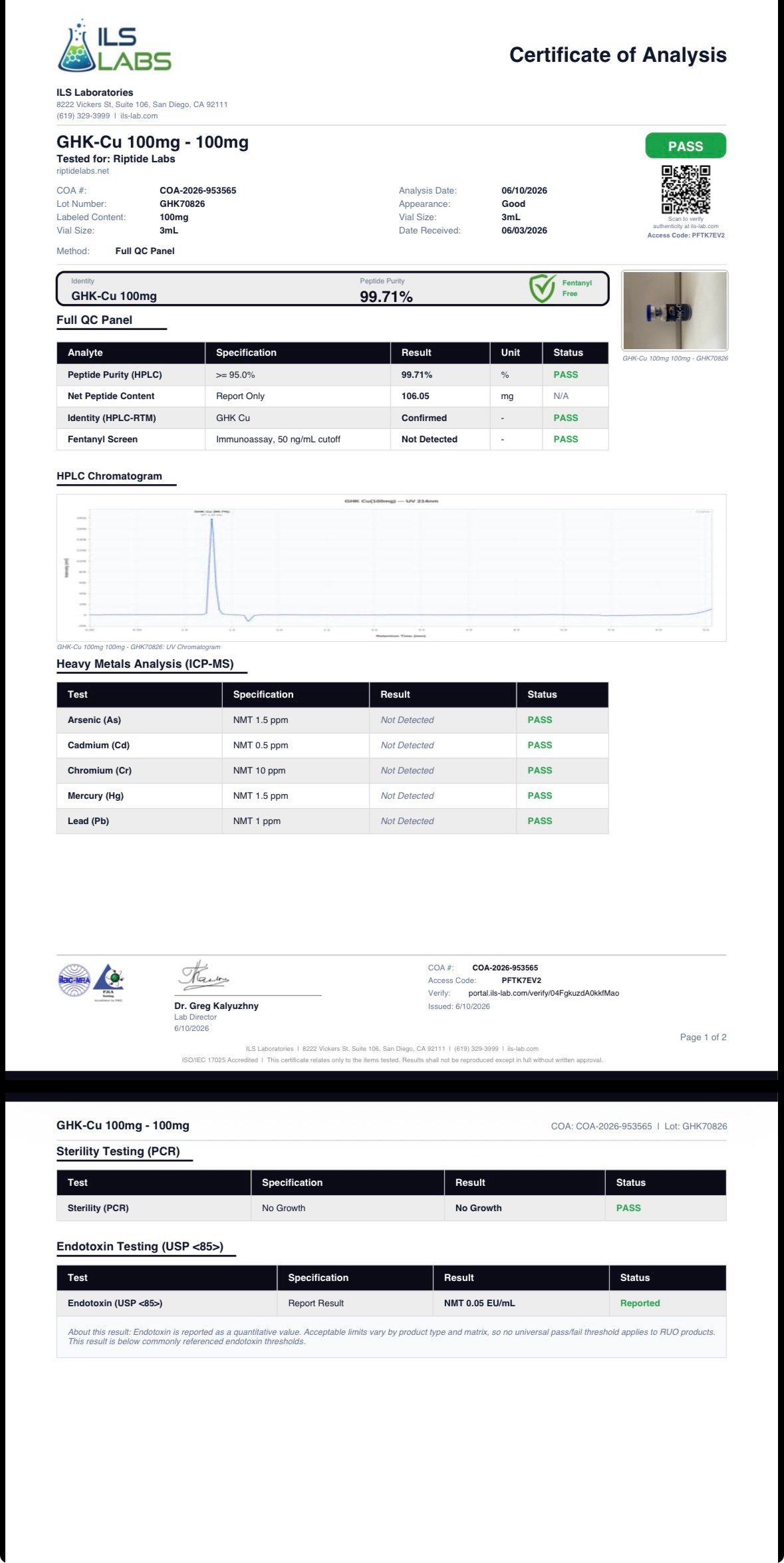Click Net Peptide Content result 106.05
Screen dimensions: 784x1563
pos(415,396)
